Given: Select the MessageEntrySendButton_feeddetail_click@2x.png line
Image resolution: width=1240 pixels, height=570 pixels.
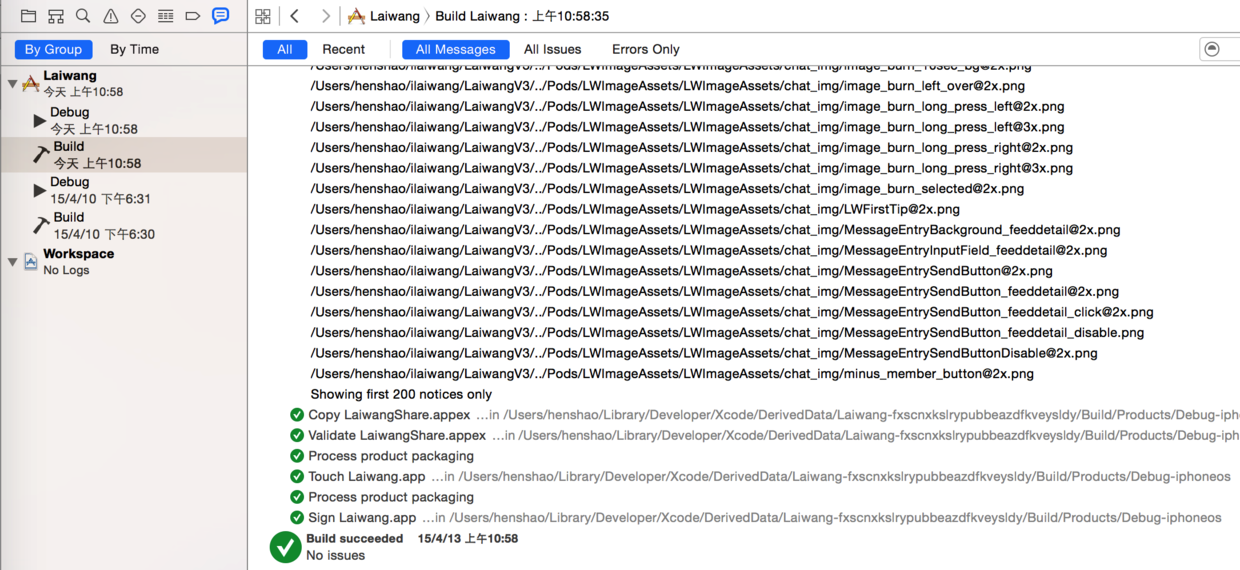Looking at the screenshot, I should point(732,312).
